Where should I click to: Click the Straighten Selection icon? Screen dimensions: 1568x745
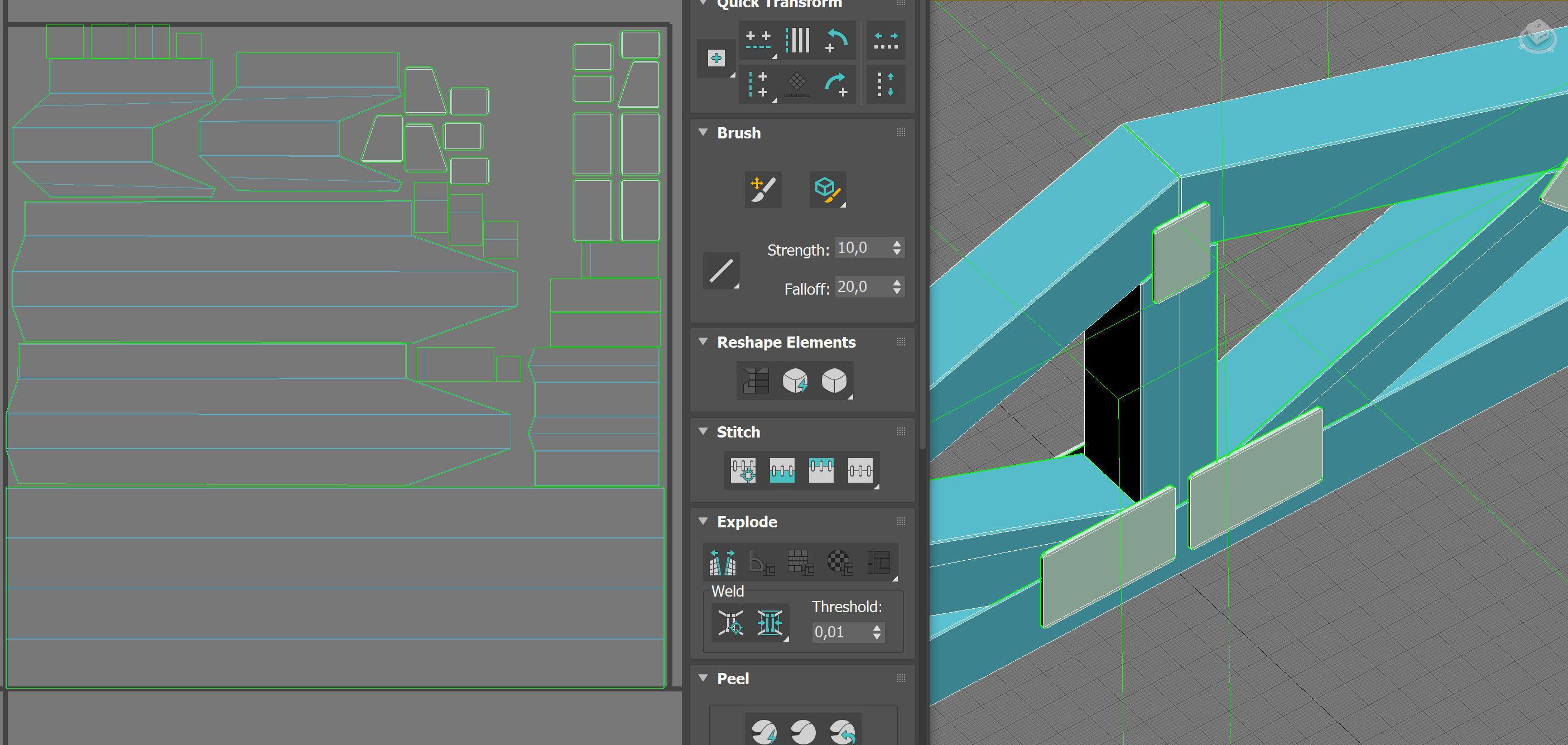pyautogui.click(x=756, y=381)
